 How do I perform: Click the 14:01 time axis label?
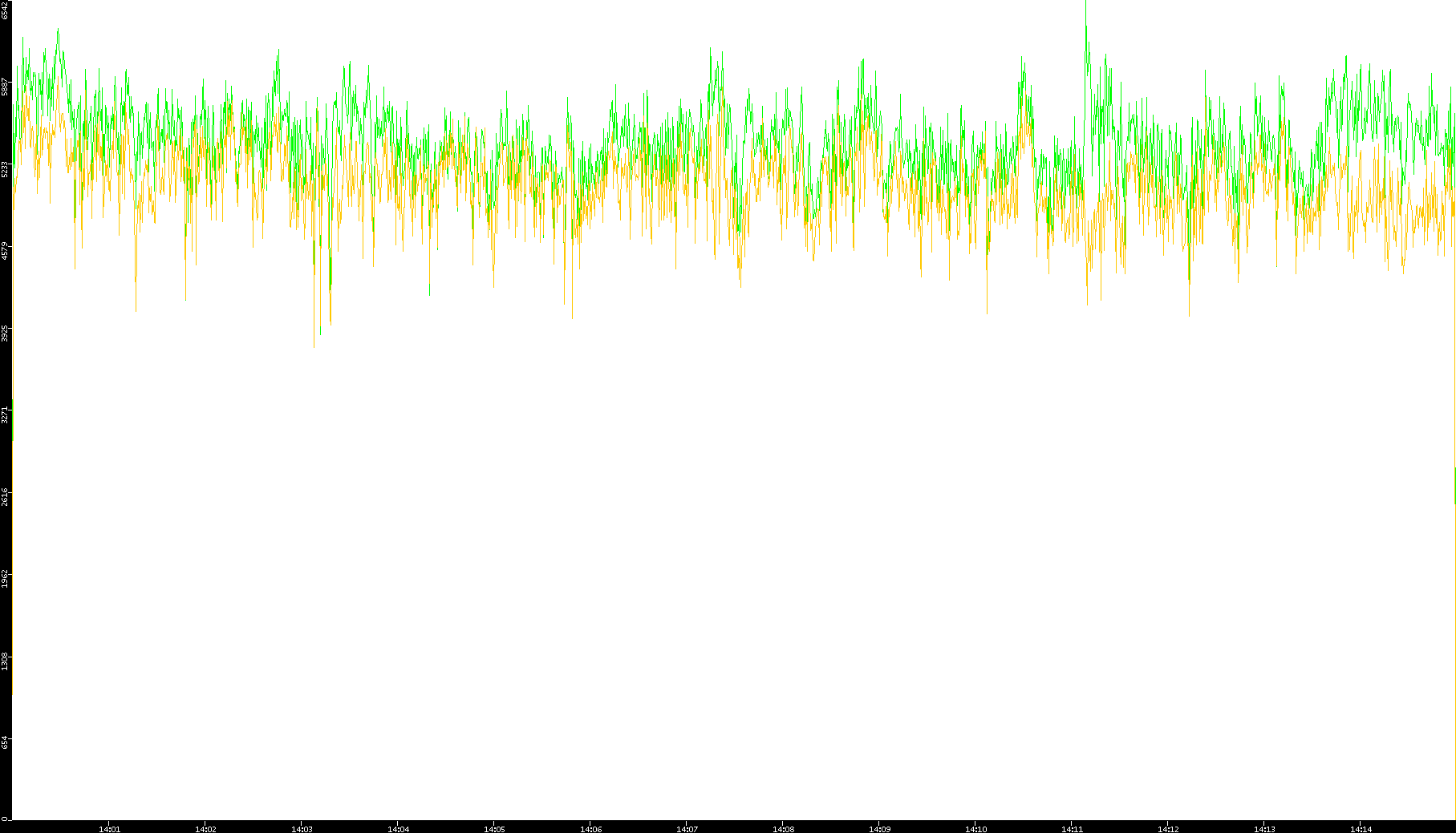click(109, 829)
